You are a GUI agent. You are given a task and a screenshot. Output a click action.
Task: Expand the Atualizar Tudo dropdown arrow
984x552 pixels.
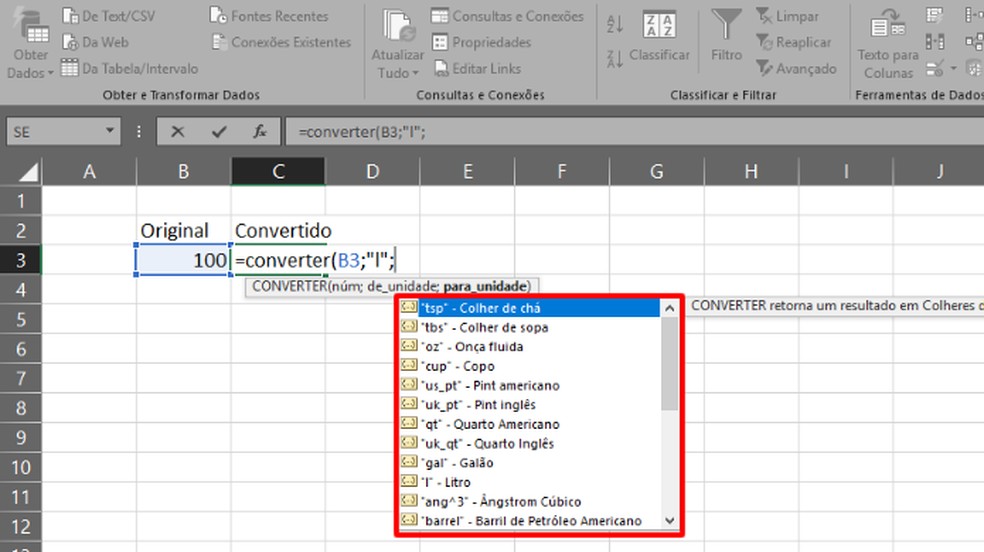click(415, 73)
